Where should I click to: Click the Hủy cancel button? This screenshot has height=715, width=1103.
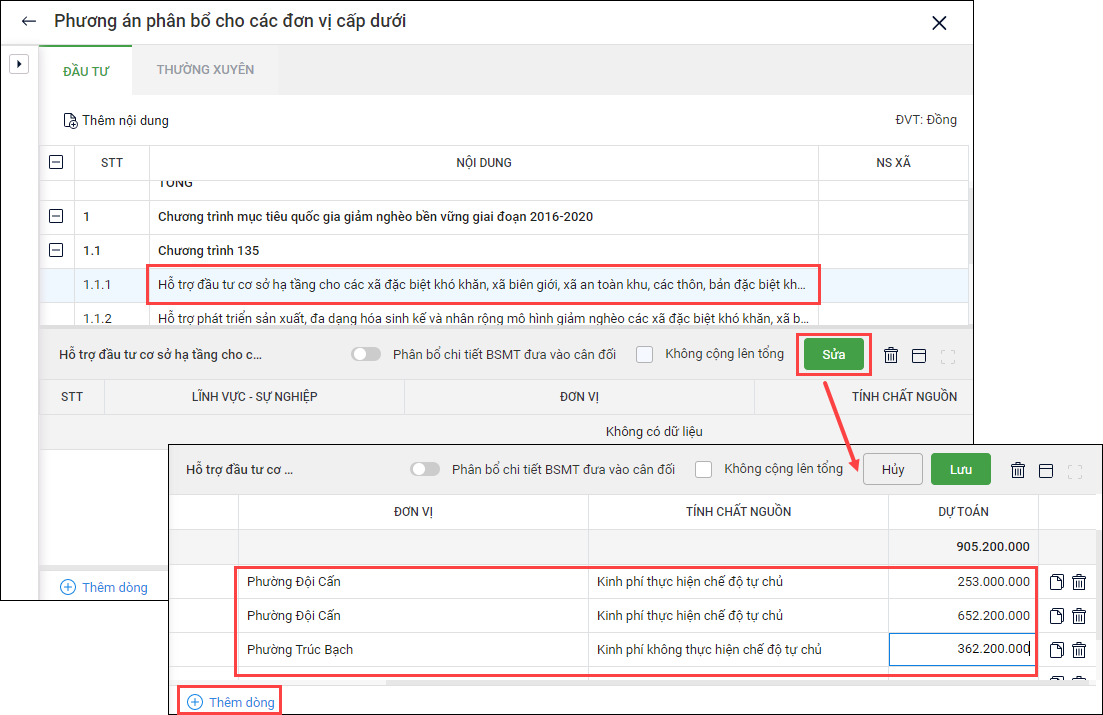(x=893, y=469)
